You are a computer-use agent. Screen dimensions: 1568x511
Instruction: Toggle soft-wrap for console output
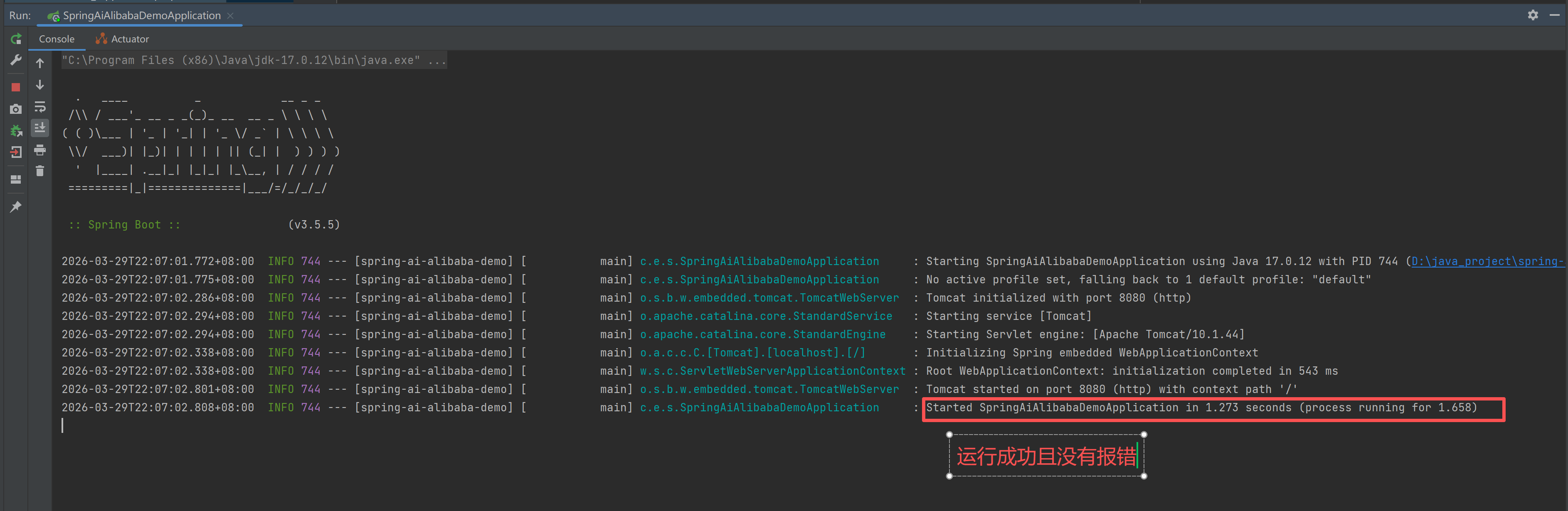click(40, 107)
